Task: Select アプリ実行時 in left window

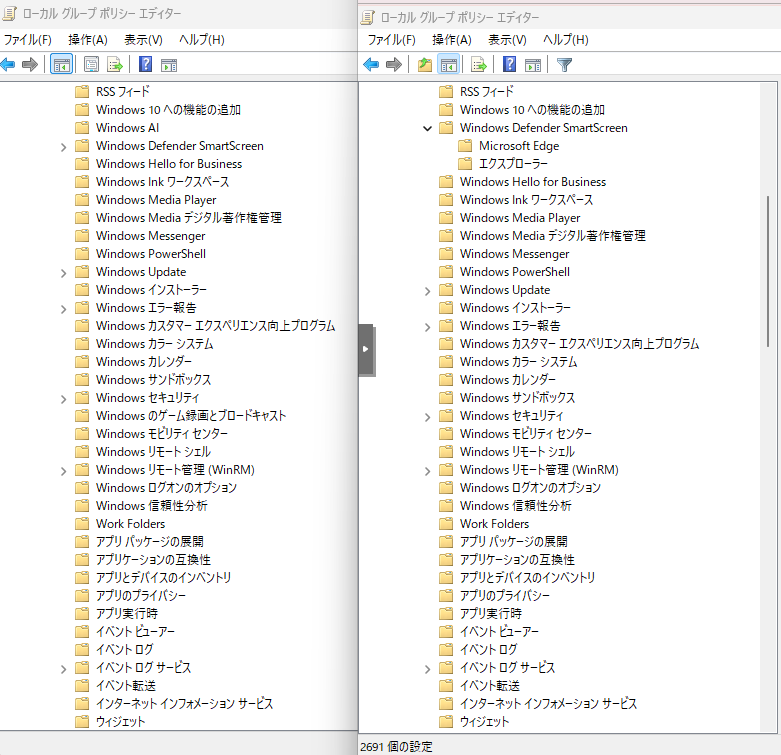Action: click(x=127, y=614)
